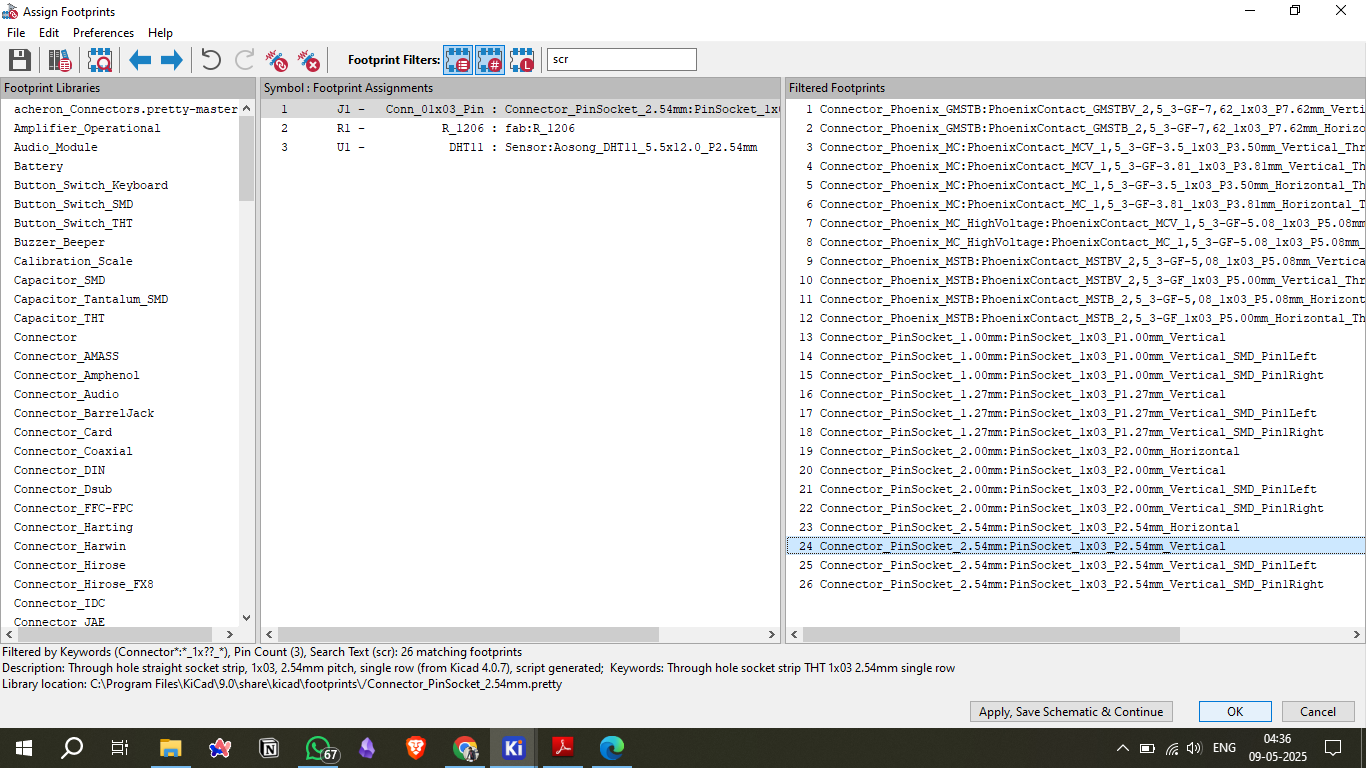
Task: Select footprint 25 P2.54mm_Vertical_SMD_Pin1Left
Action: (x=1075, y=565)
